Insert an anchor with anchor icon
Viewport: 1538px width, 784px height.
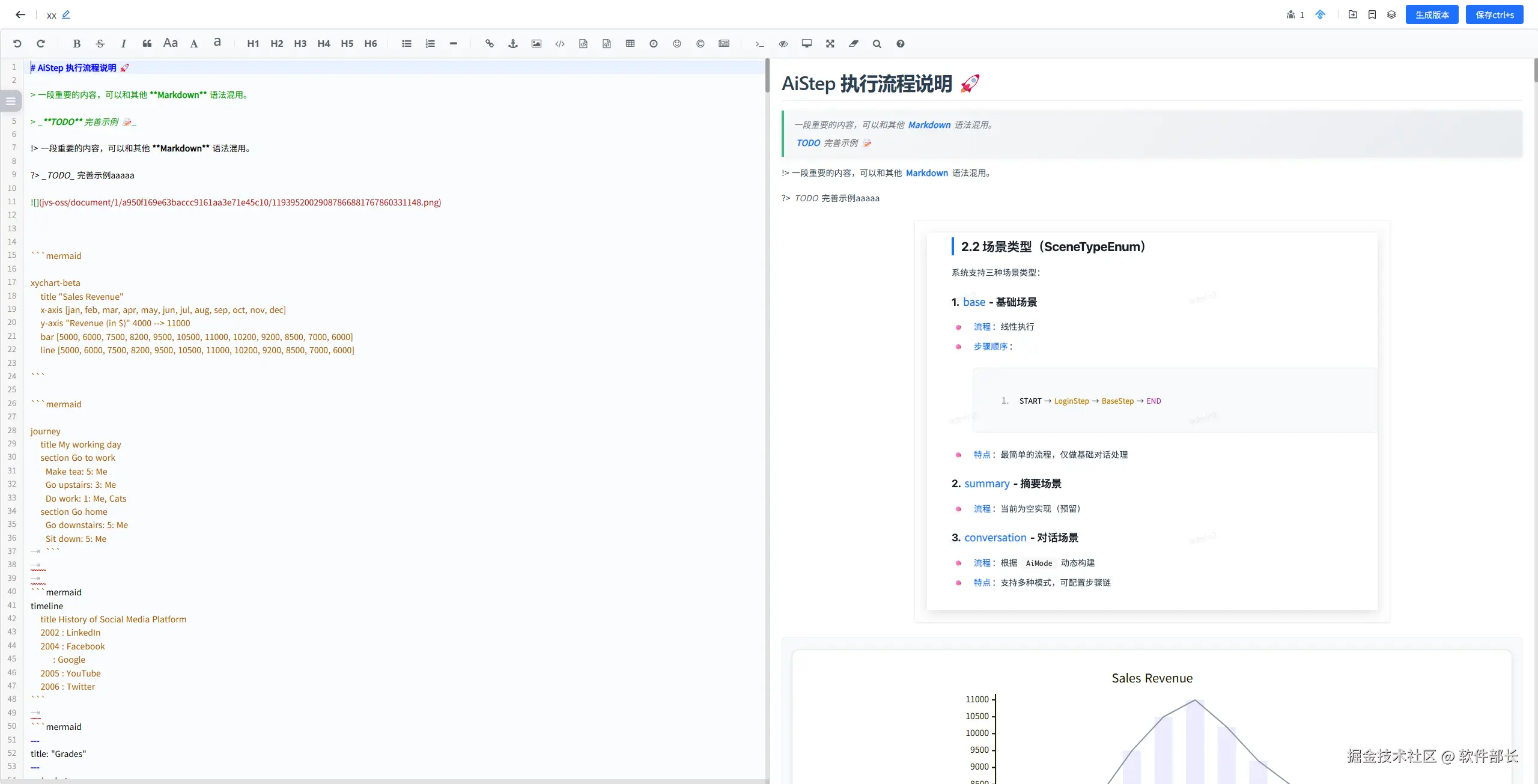tap(512, 43)
